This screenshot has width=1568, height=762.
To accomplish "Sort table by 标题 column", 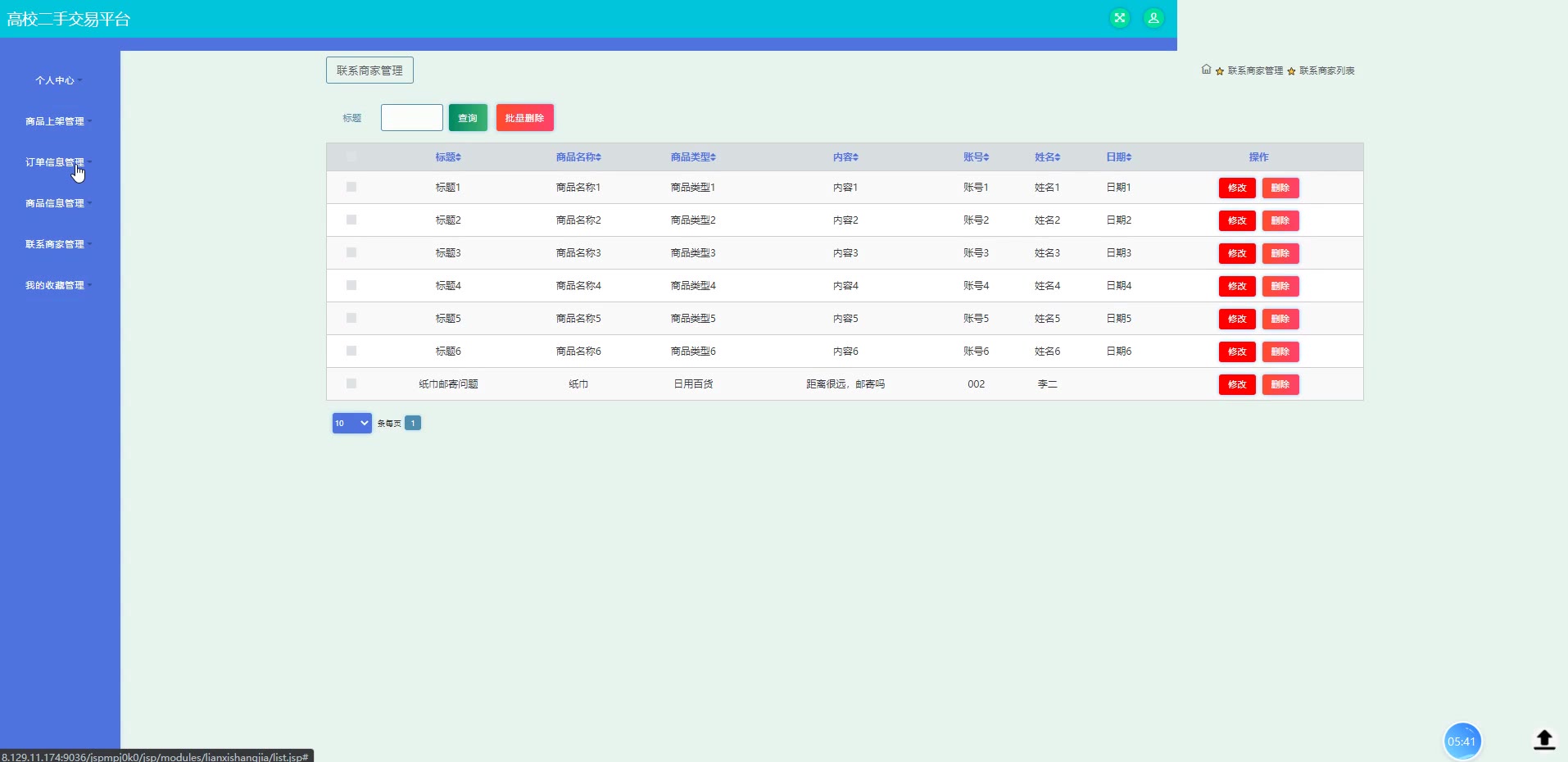I will pos(448,157).
